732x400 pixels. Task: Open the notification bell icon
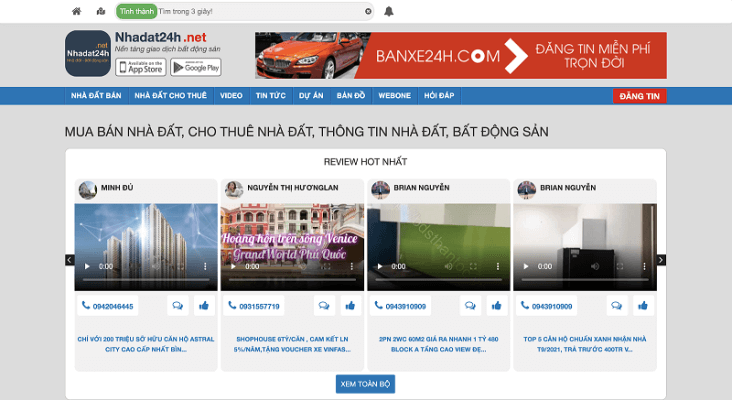(388, 11)
